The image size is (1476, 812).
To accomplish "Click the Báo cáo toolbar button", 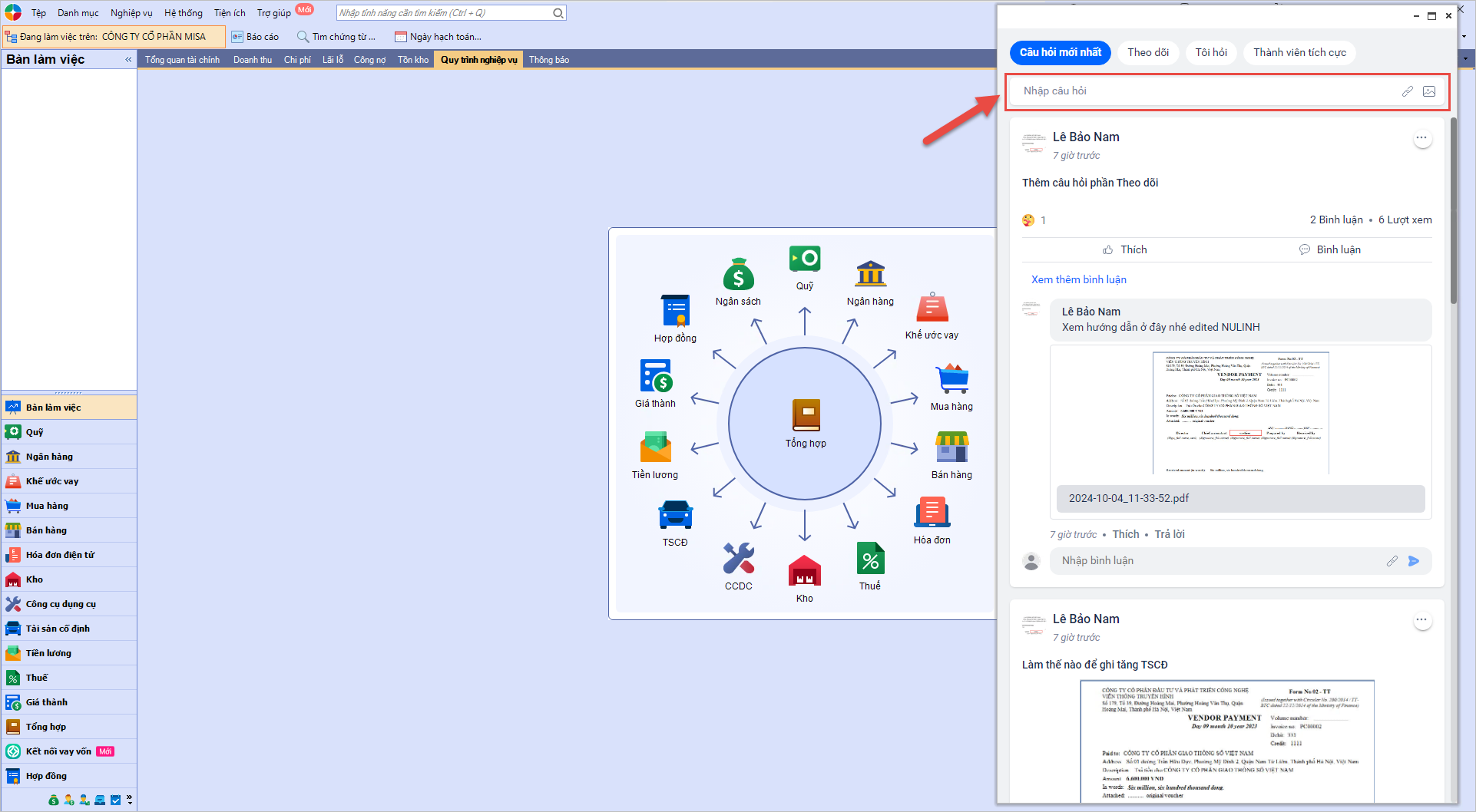I will pyautogui.click(x=255, y=37).
